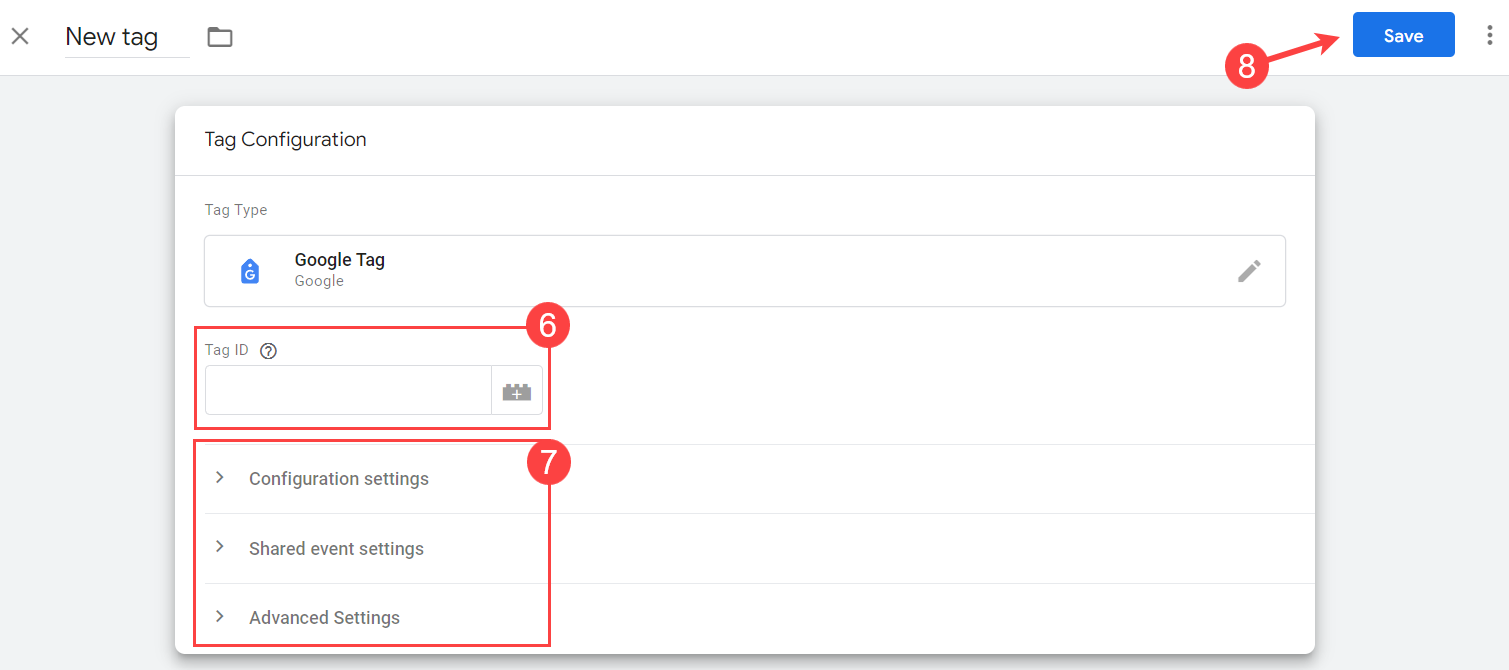Expand Shared event settings chevron arrow
Viewport: 1509px width, 670px height.
(x=220, y=548)
